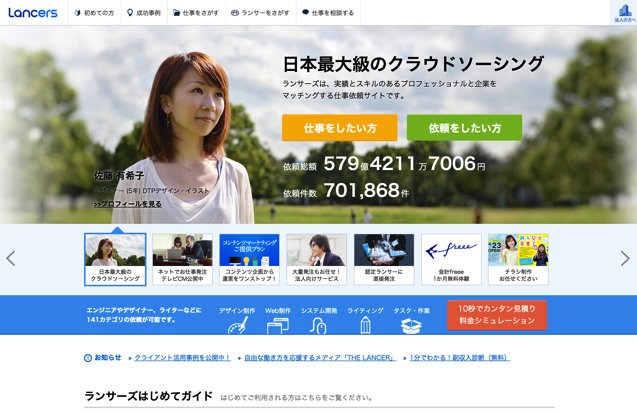Click the タスク・作業 box icon

411,326
